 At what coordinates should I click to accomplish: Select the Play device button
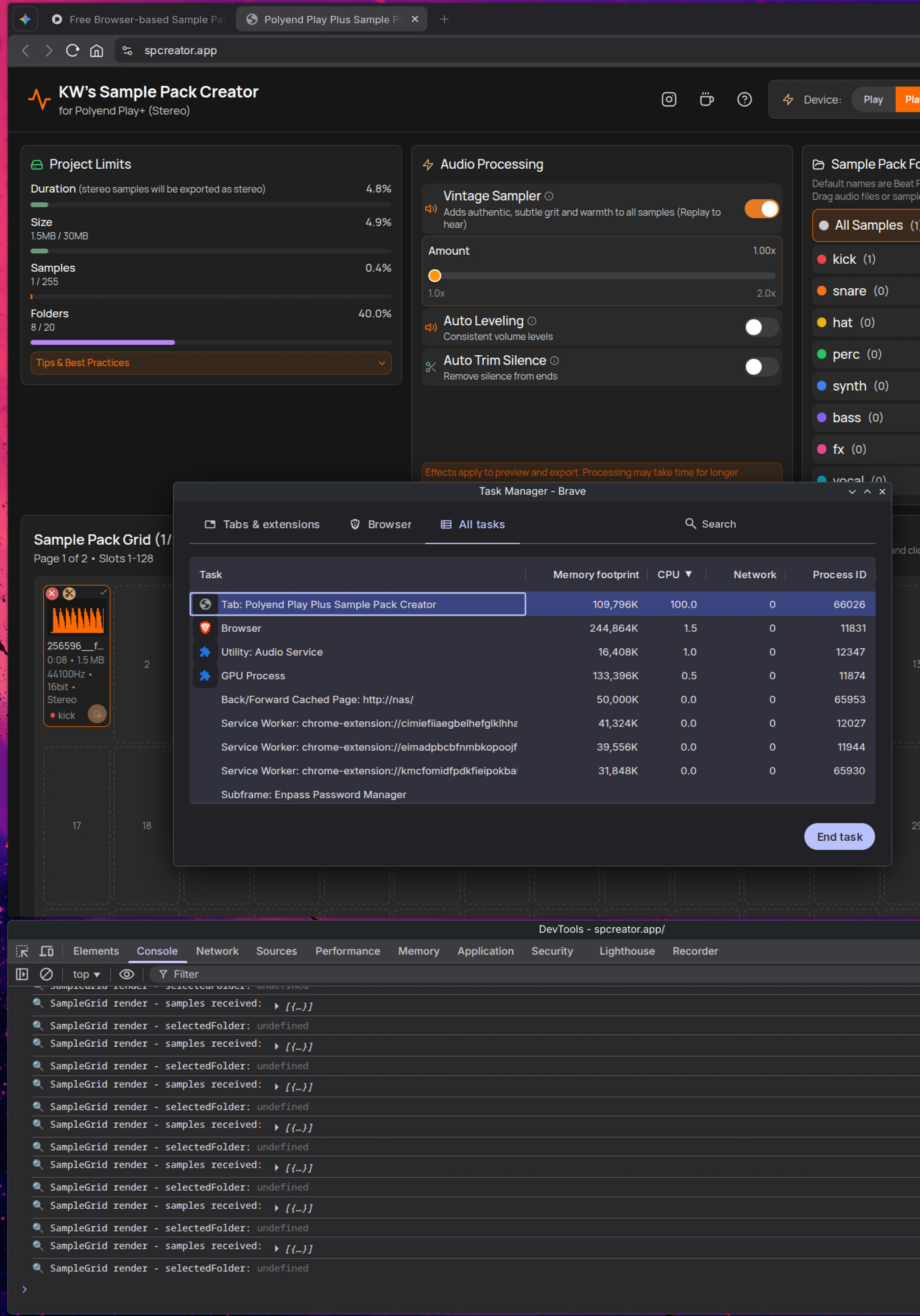872,99
